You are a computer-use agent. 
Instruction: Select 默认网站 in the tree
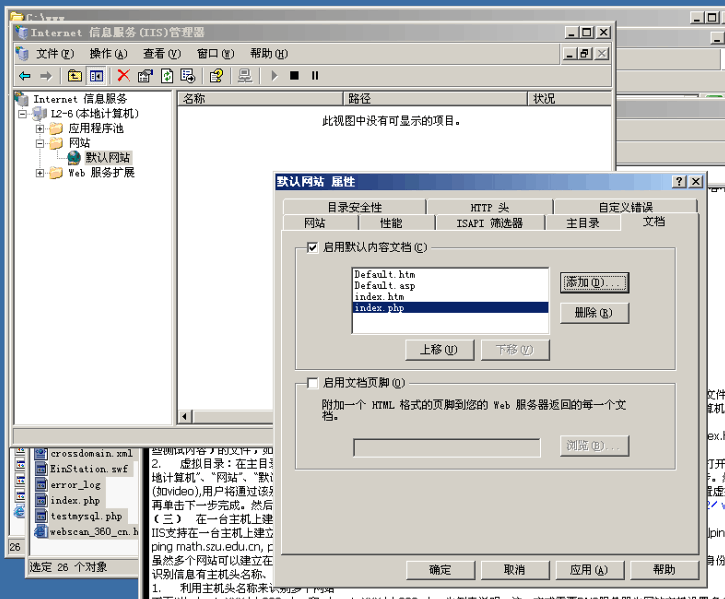point(107,158)
